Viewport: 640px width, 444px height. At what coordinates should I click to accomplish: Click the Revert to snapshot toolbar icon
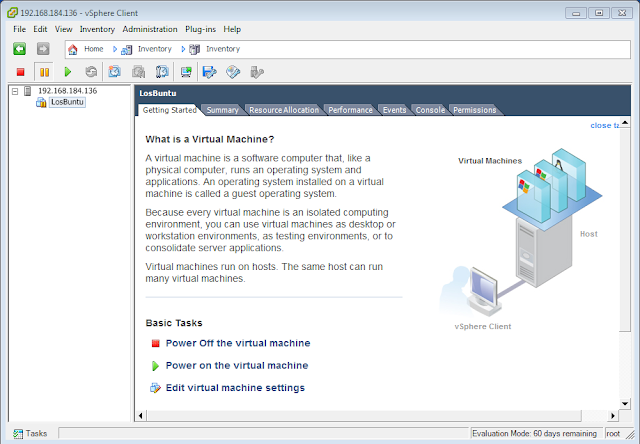click(138, 72)
